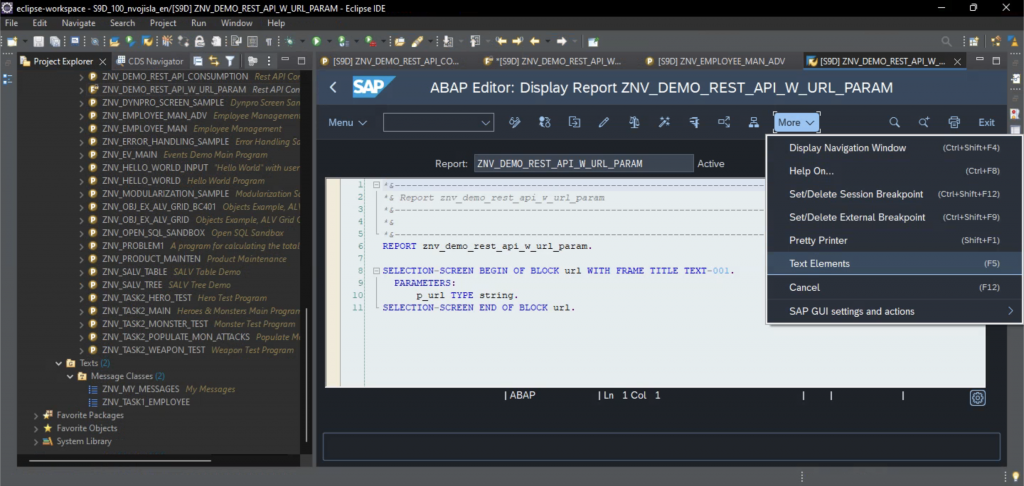Switch to CDS Navigator tab
1024x486 pixels.
[150, 61]
